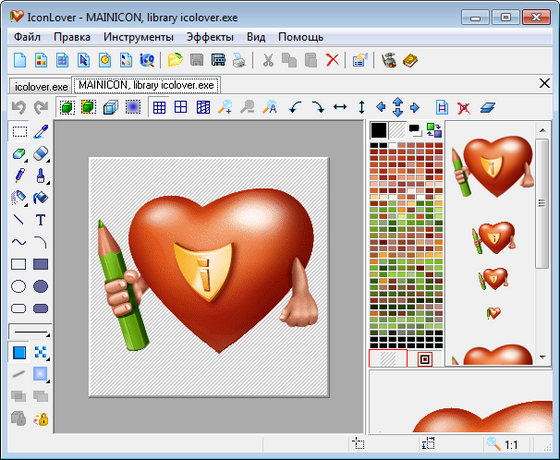
Task: Select the outlined Rectangle tool
Action: click(19, 264)
